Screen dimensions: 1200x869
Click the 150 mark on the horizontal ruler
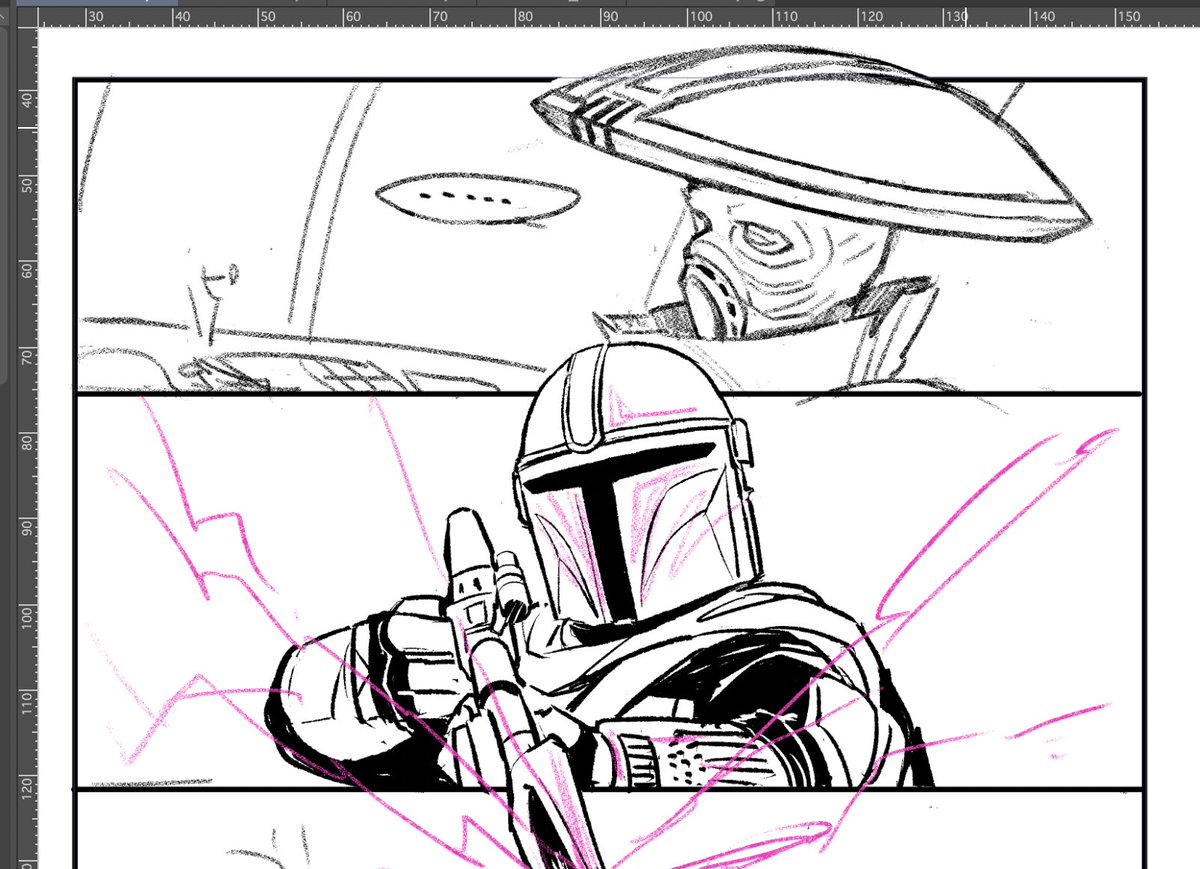[x=1128, y=16]
